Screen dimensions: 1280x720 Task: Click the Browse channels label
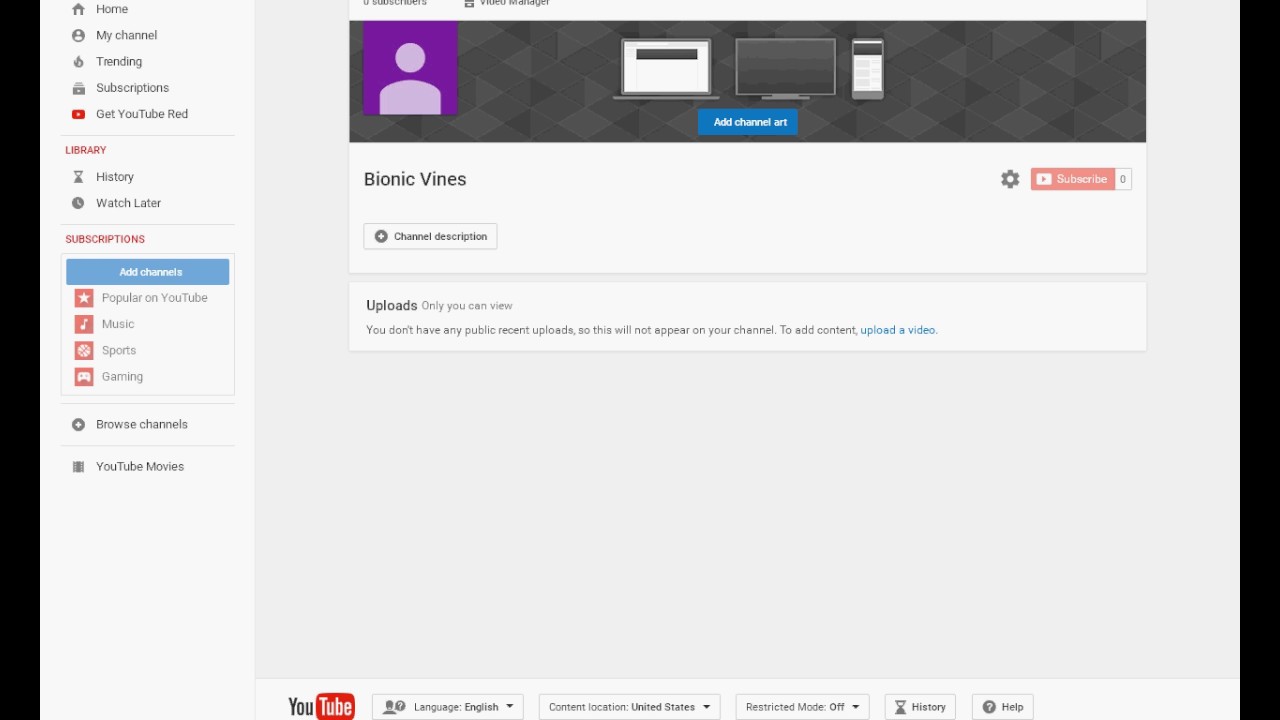pos(142,424)
